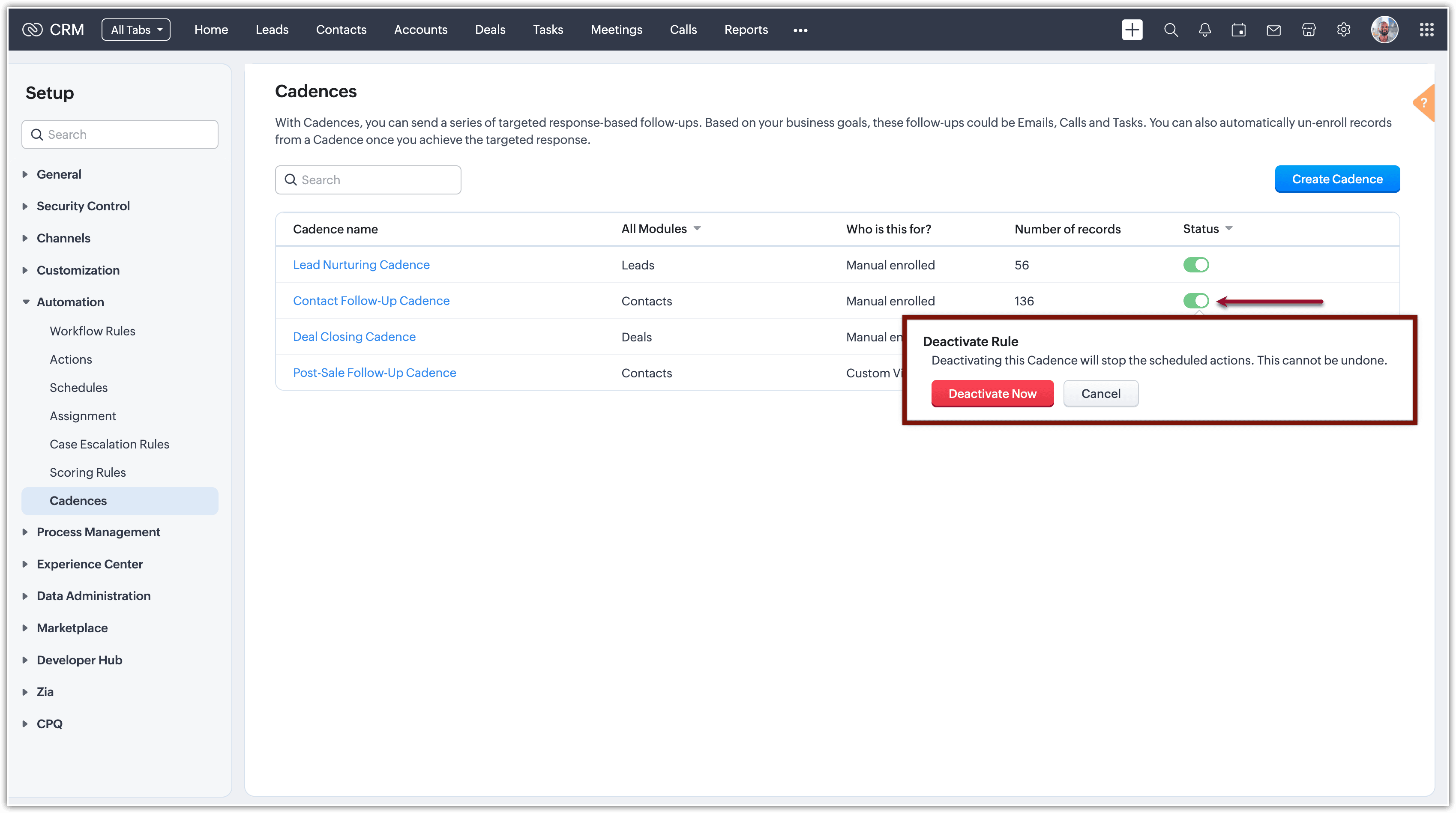The width and height of the screenshot is (1456, 813).
Task: Open the notifications bell icon
Action: [1204, 30]
